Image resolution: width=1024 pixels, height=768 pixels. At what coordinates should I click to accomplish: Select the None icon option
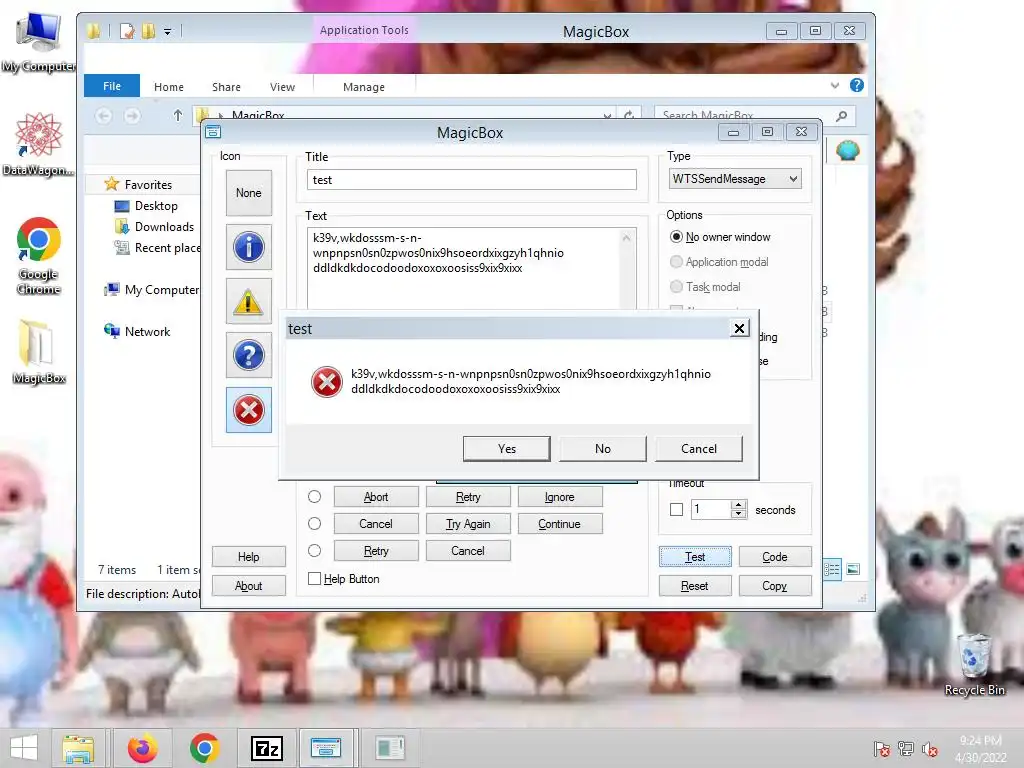coord(249,193)
